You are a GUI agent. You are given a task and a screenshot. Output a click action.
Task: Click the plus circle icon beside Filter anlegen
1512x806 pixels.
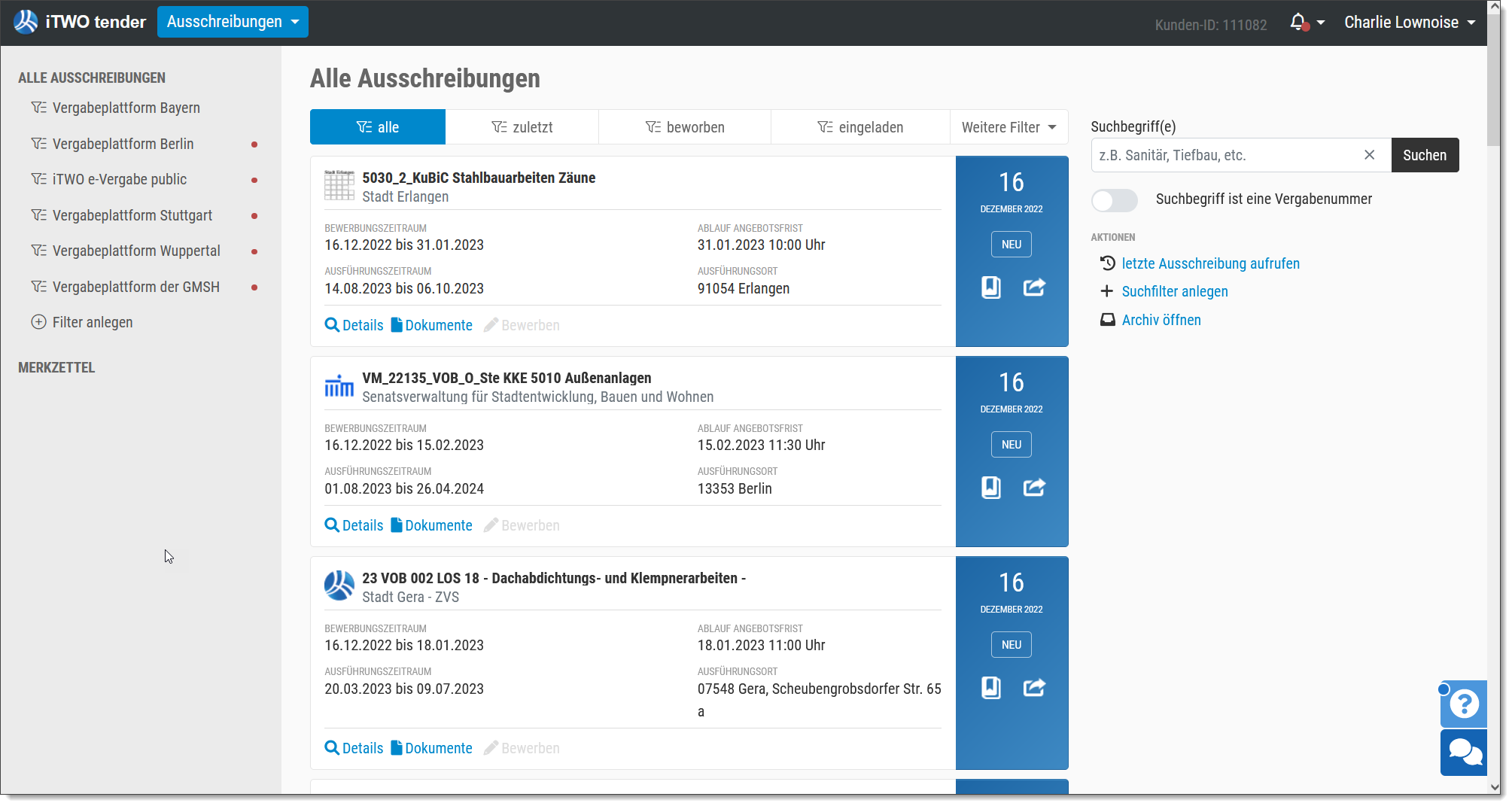tap(38, 322)
